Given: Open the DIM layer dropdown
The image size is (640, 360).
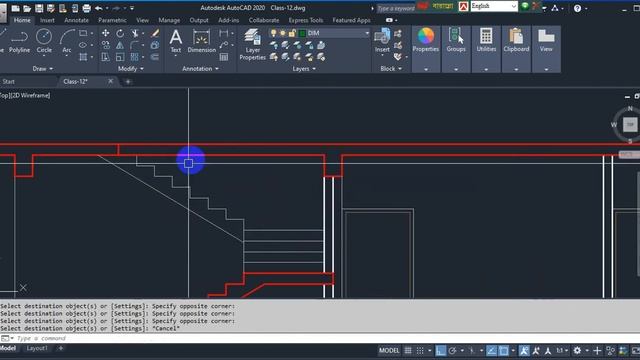Looking at the screenshot, I should [x=367, y=33].
